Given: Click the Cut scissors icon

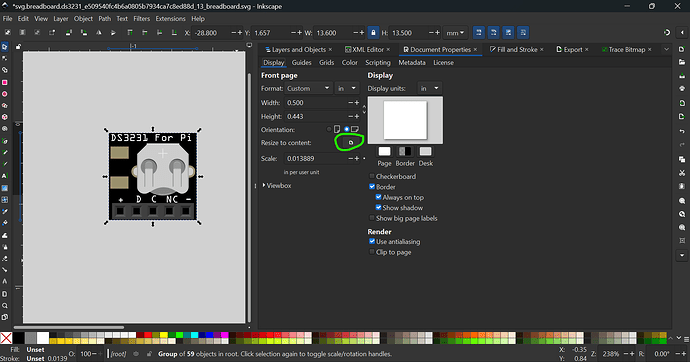Looking at the screenshot, I should tap(682, 173).
